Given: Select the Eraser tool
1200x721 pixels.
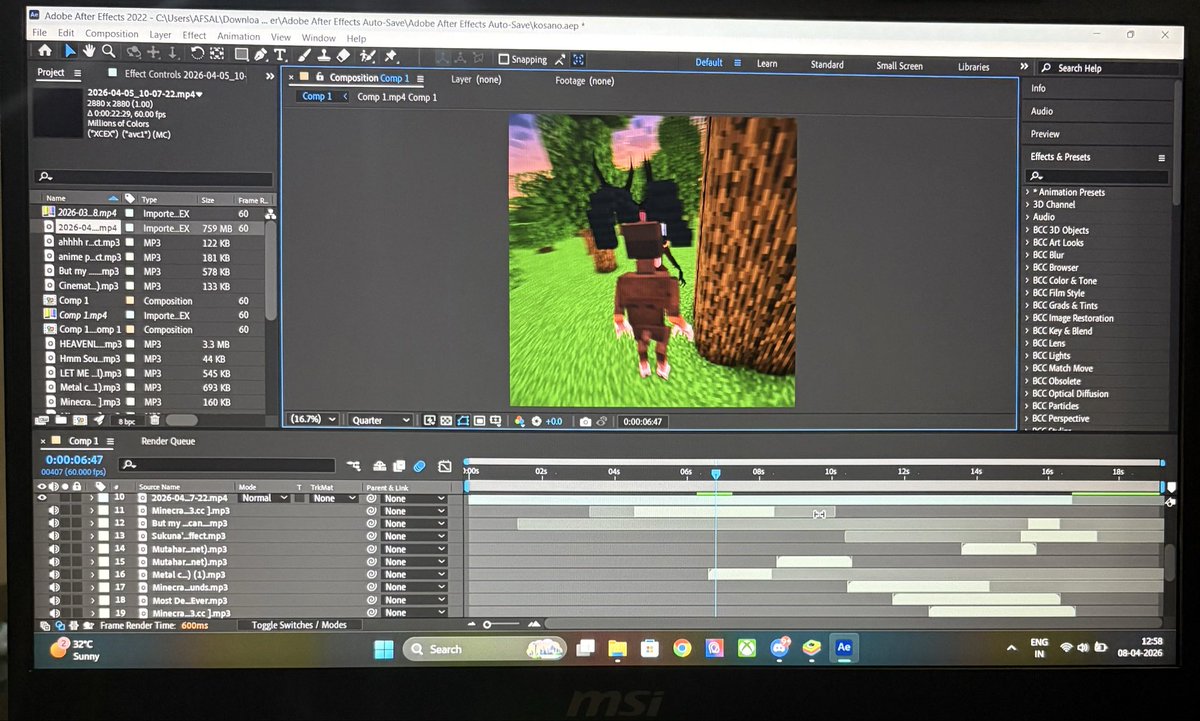Looking at the screenshot, I should pyautogui.click(x=344, y=56).
